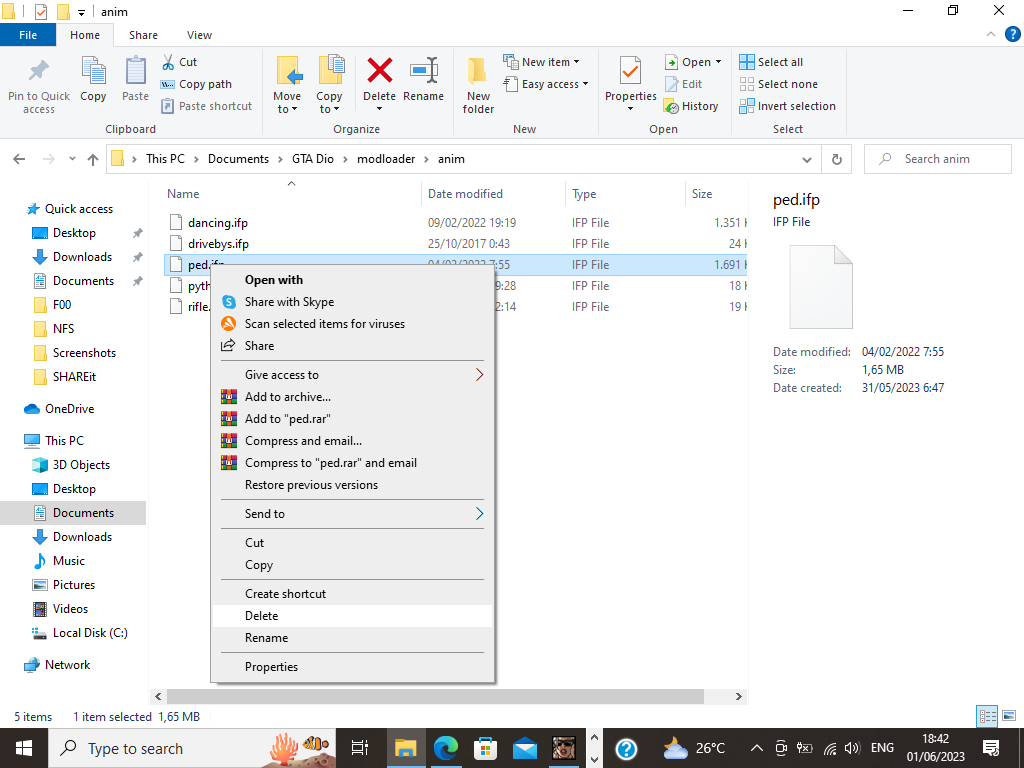Click the Search anim field
The width and height of the screenshot is (1024, 768).
point(938,159)
